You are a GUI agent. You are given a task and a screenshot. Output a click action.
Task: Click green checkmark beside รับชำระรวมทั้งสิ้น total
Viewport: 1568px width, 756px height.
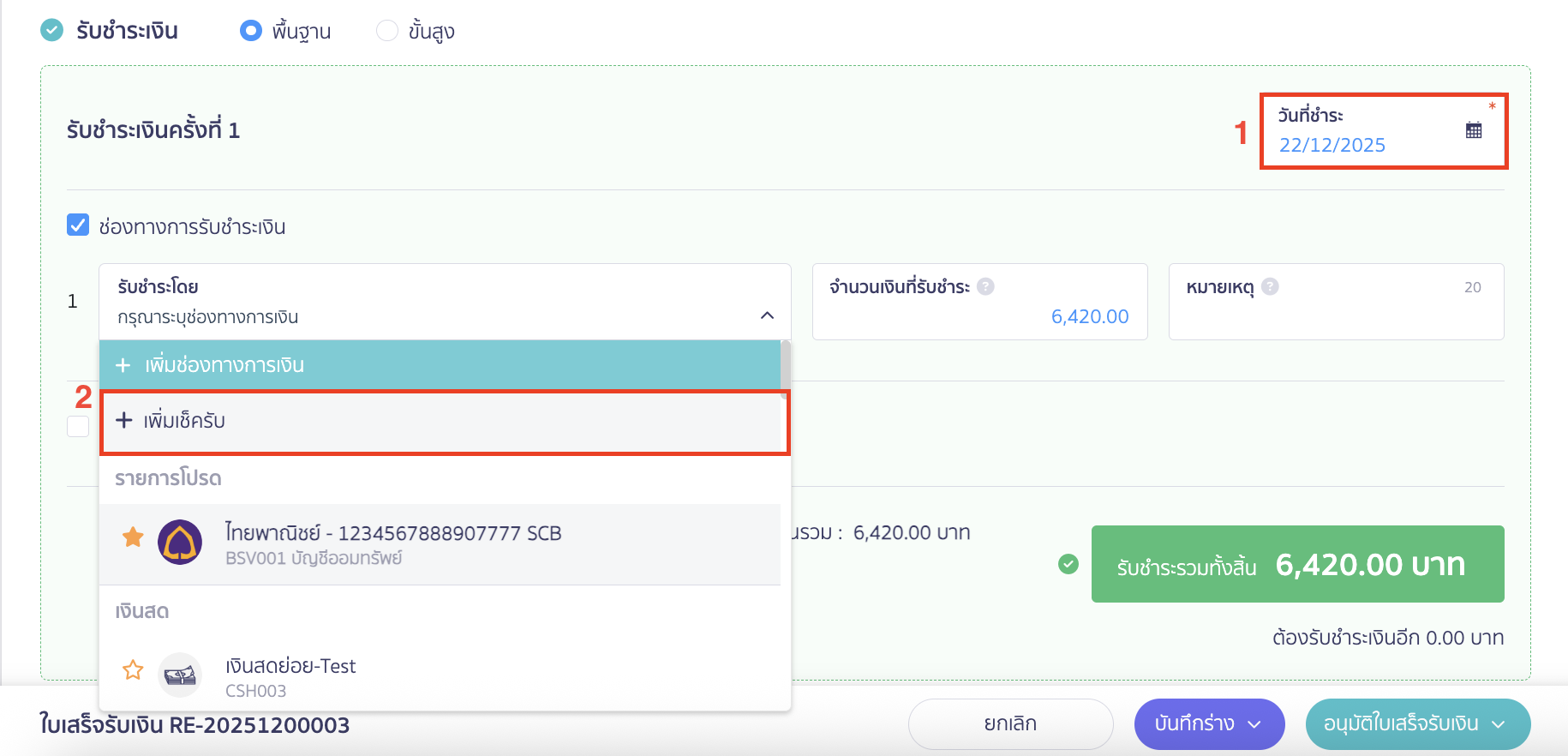click(x=1068, y=563)
